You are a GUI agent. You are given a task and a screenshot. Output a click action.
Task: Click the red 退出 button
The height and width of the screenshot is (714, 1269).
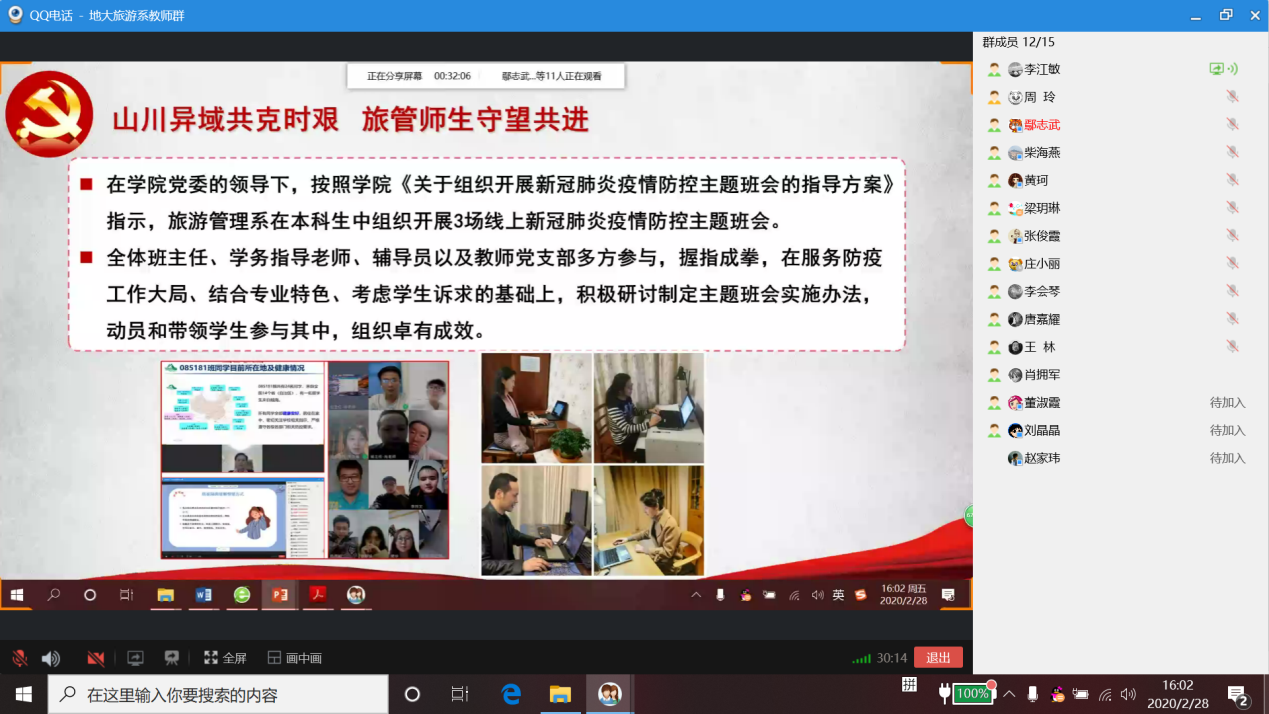click(x=938, y=657)
